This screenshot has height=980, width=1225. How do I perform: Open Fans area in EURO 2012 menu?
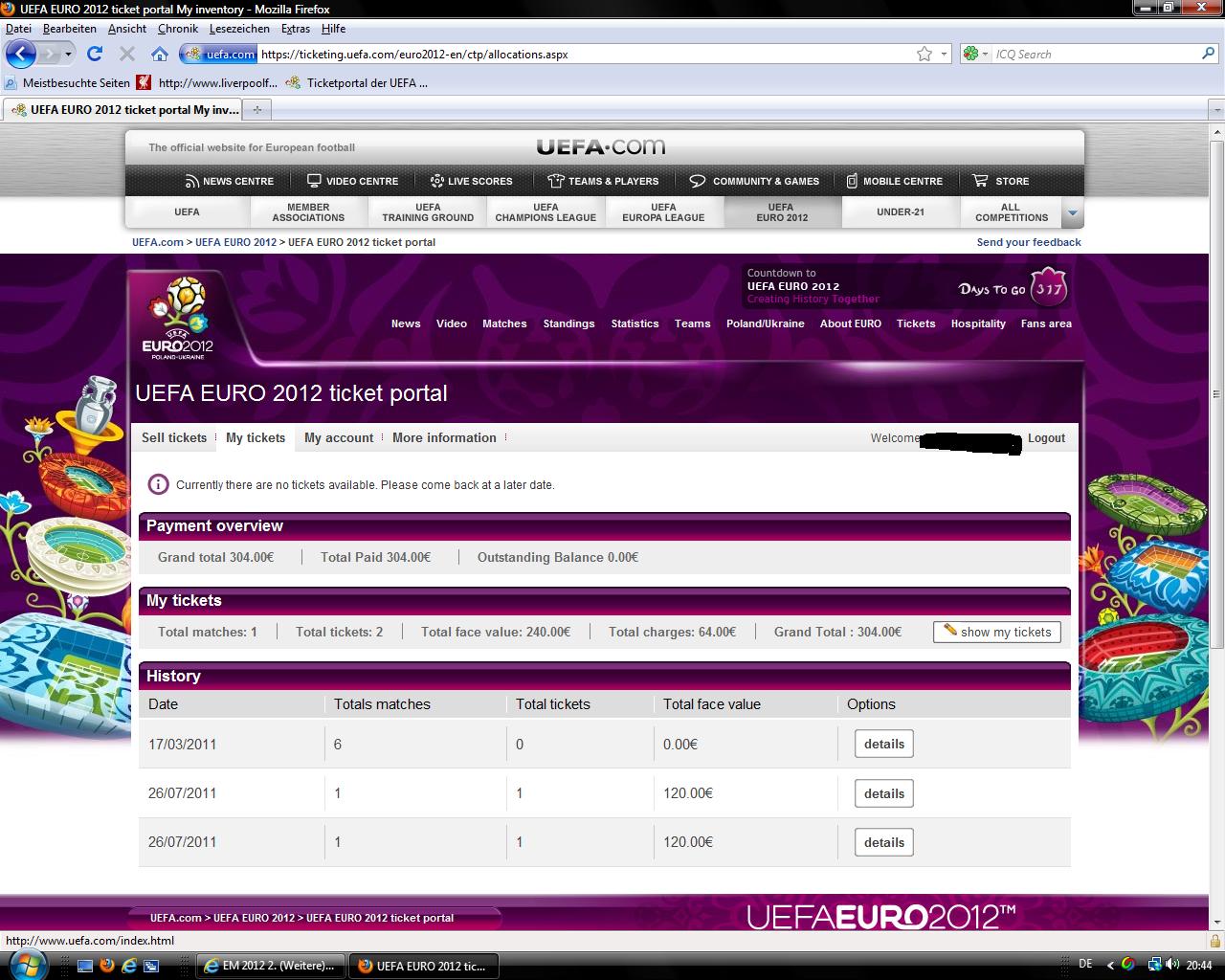point(1046,323)
